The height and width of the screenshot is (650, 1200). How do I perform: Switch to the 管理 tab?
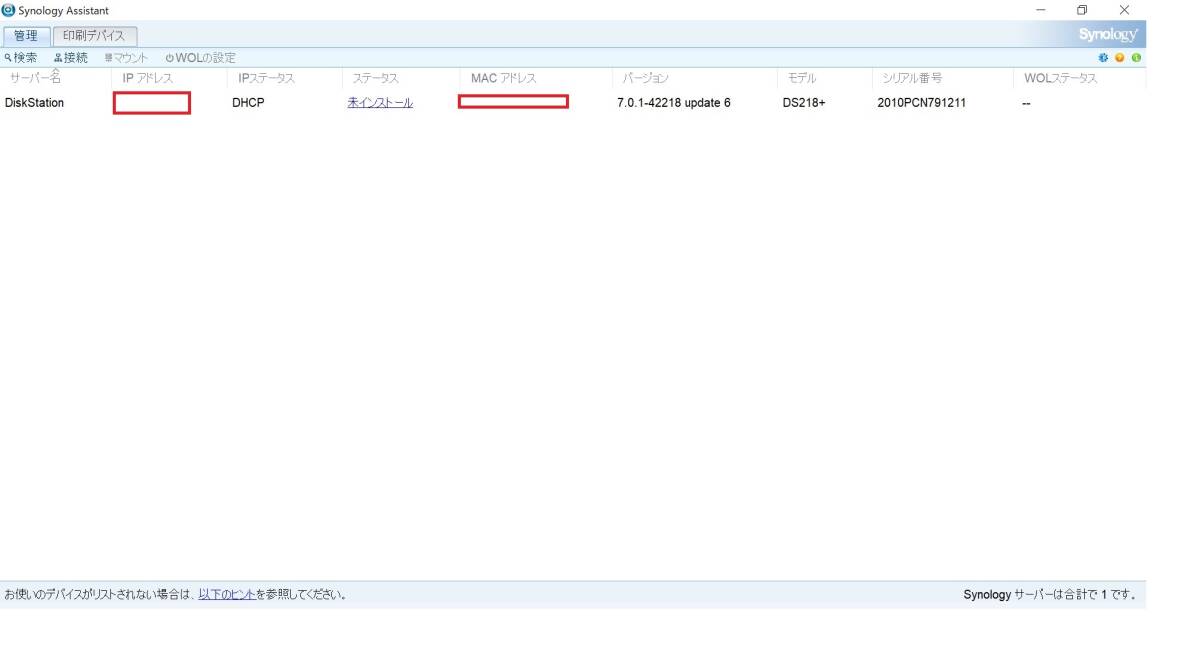[x=26, y=36]
